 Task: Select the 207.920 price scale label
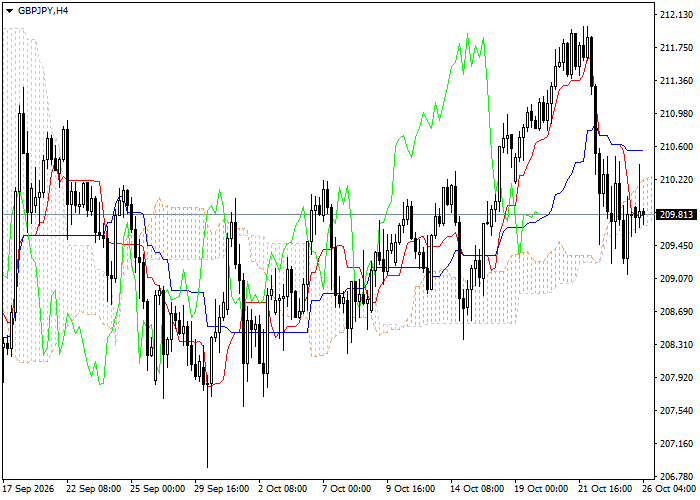pyautogui.click(x=676, y=378)
